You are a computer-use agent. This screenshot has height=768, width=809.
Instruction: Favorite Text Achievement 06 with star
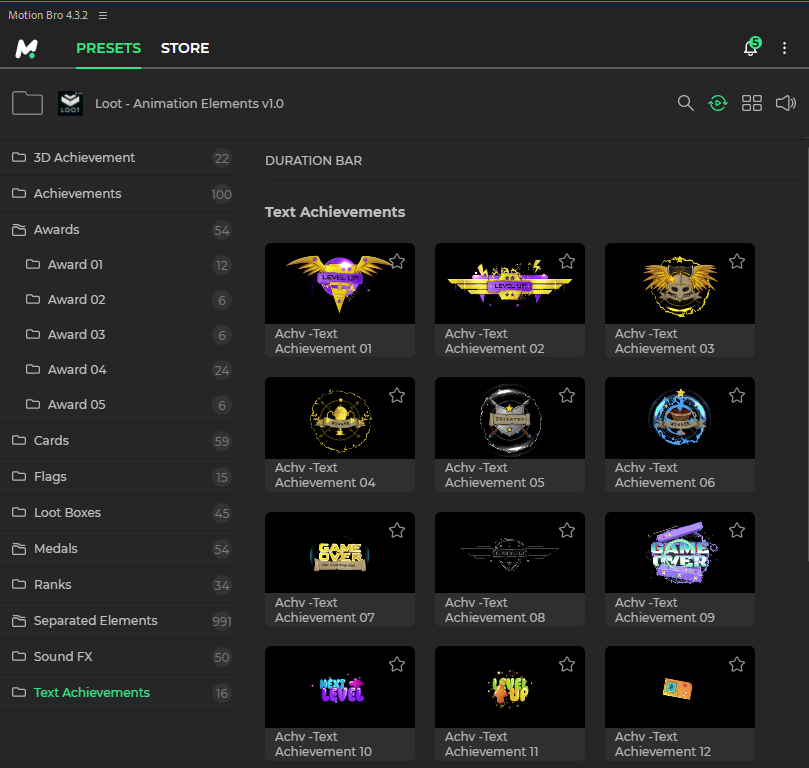[x=737, y=396]
